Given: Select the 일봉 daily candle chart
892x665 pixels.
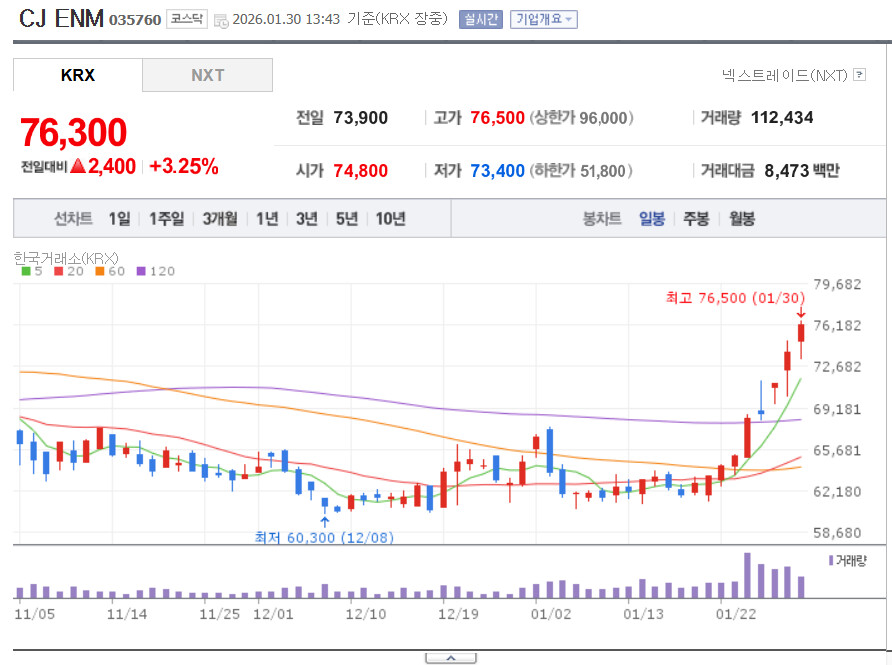Looking at the screenshot, I should (652, 218).
